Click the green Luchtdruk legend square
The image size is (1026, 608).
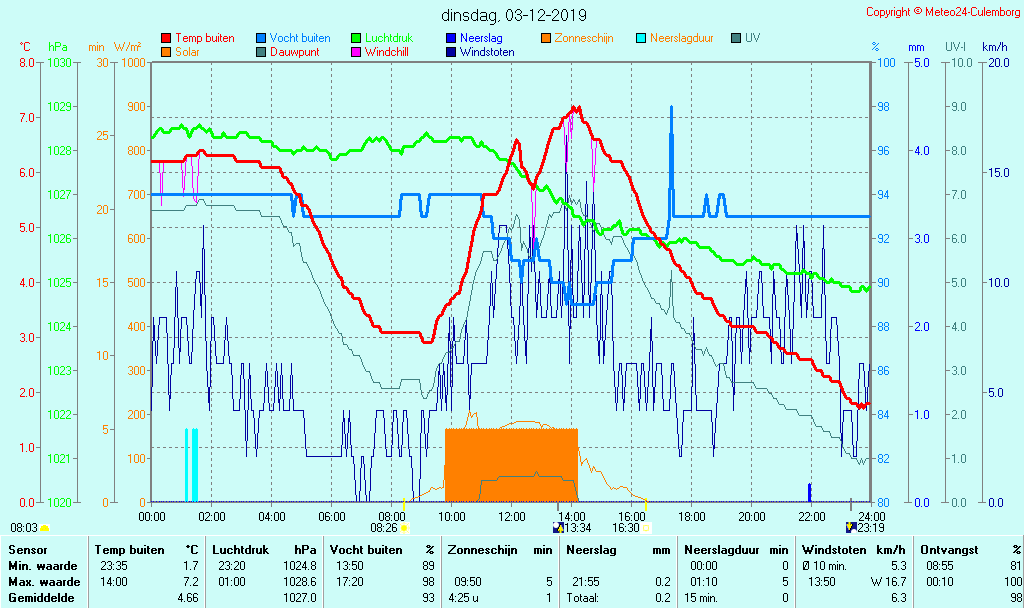[356, 38]
